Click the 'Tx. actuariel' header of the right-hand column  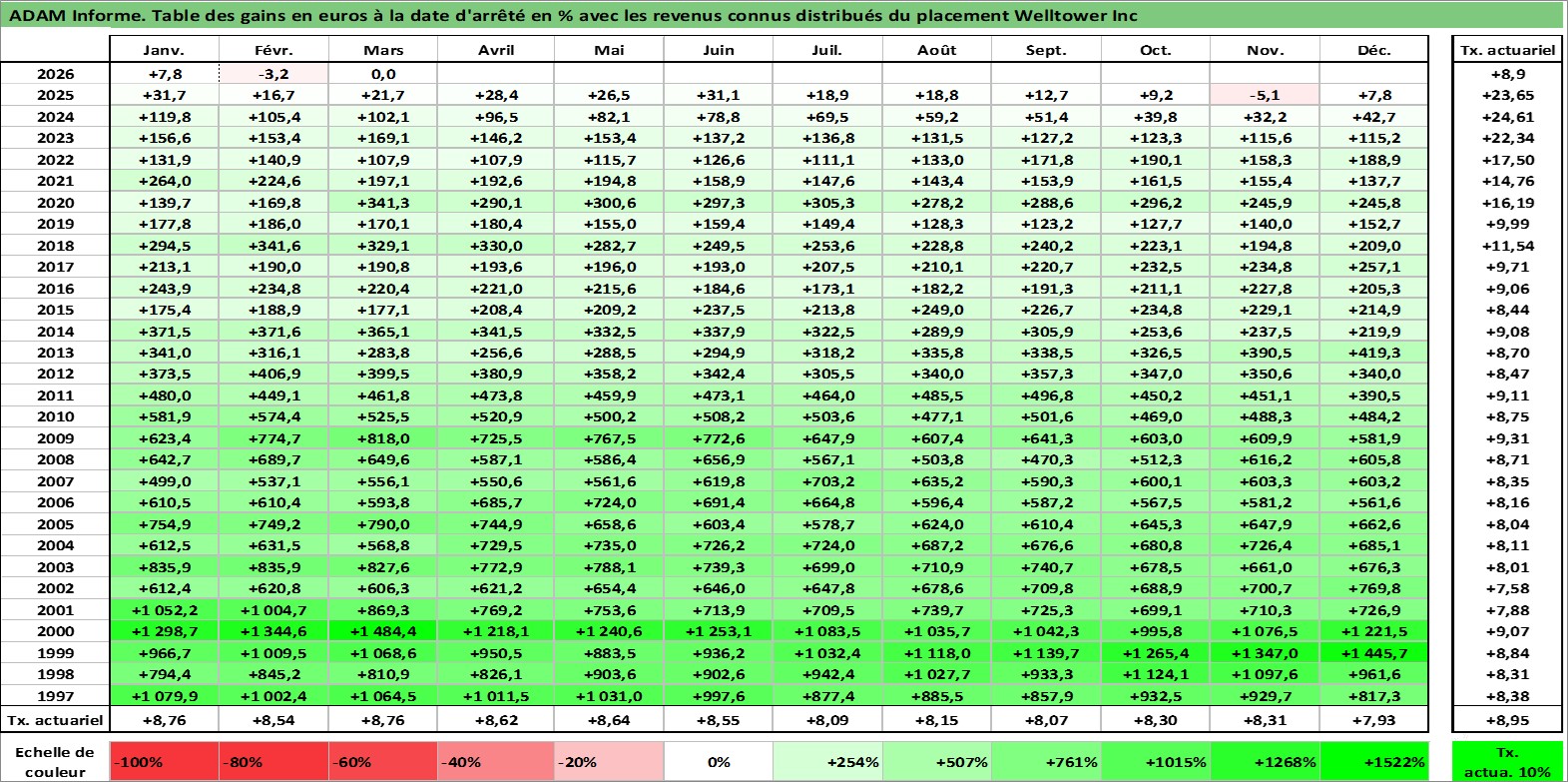click(x=1507, y=50)
